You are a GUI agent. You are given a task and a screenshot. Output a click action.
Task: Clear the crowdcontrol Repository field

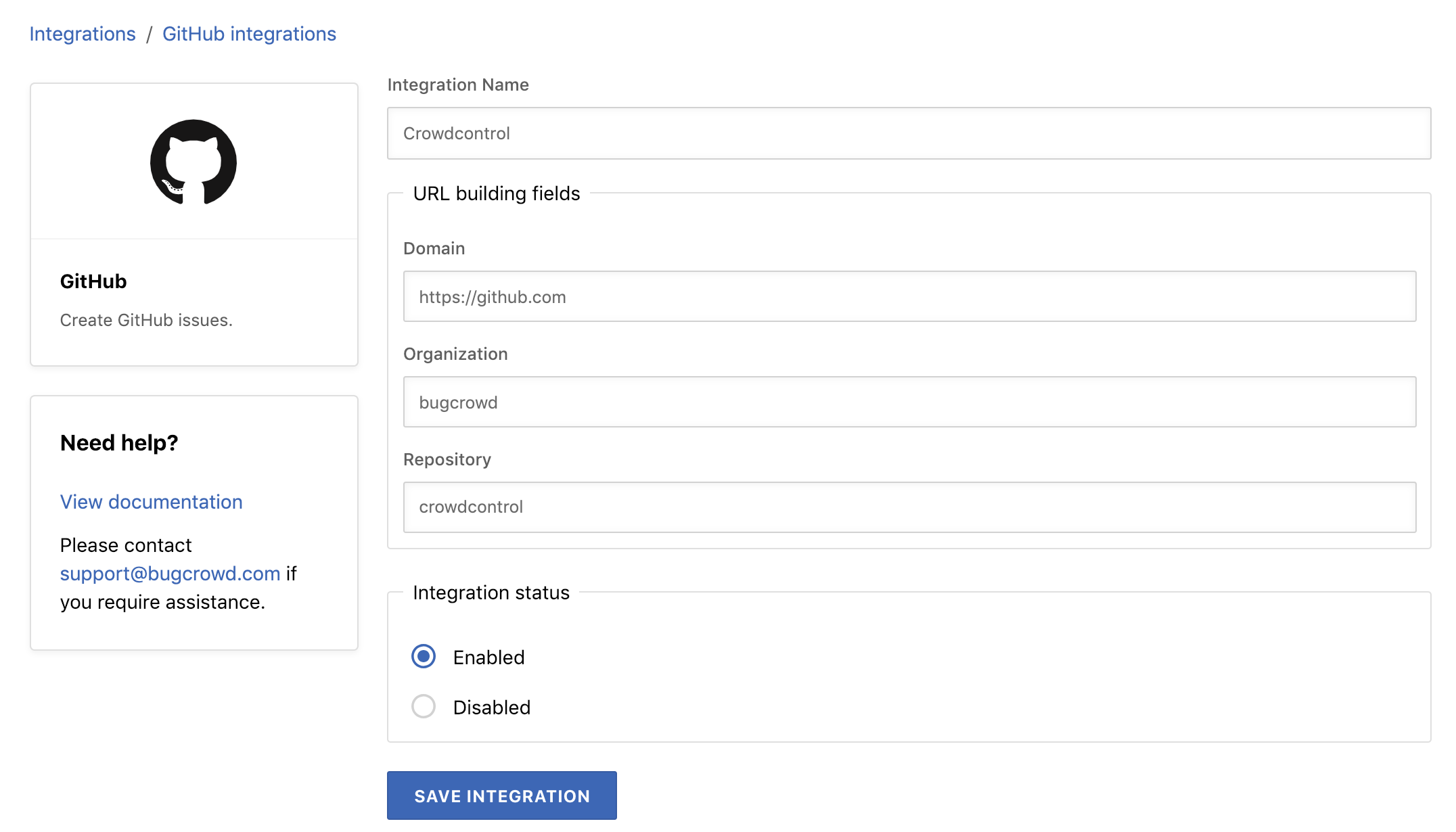[909, 507]
